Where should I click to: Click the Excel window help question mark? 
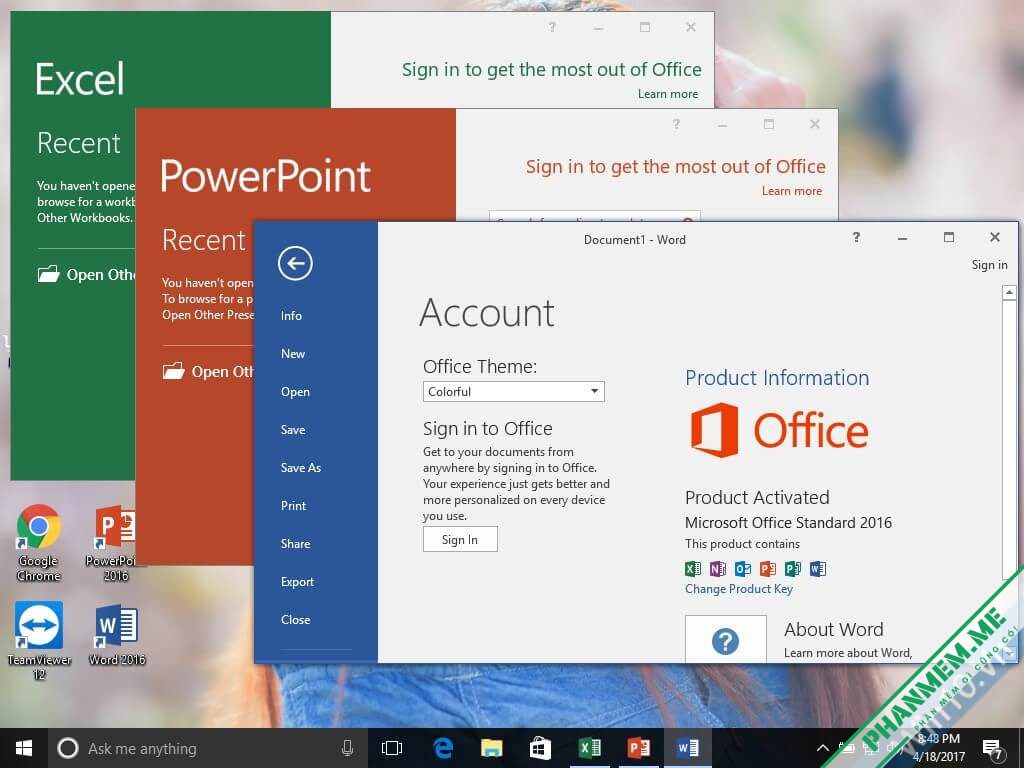tap(552, 27)
